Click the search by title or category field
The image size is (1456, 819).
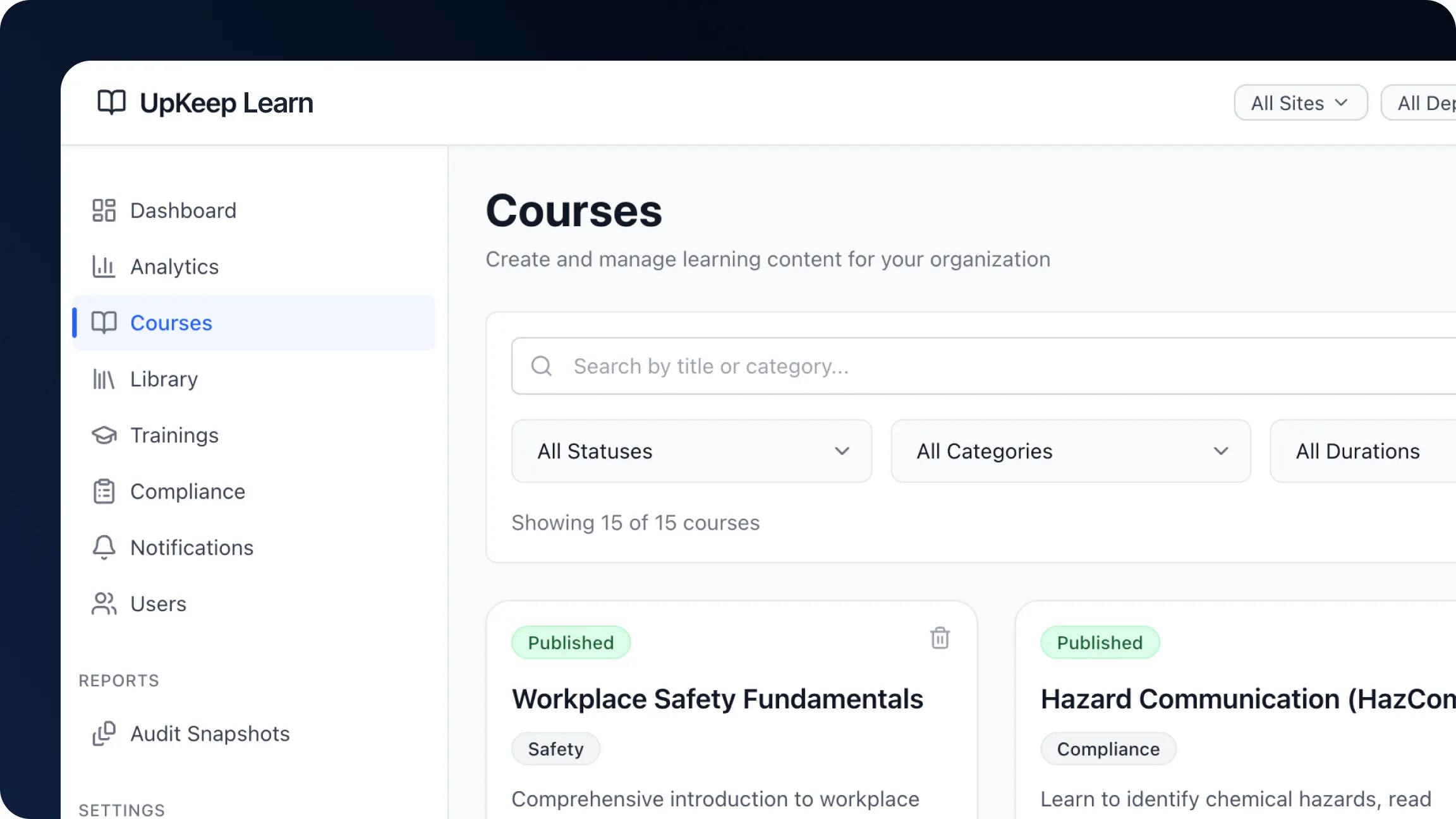click(x=948, y=366)
